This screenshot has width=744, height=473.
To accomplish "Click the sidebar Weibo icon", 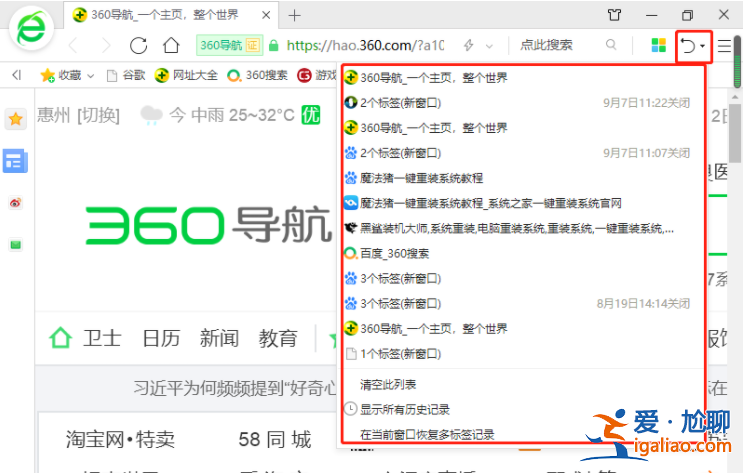I will point(15,203).
